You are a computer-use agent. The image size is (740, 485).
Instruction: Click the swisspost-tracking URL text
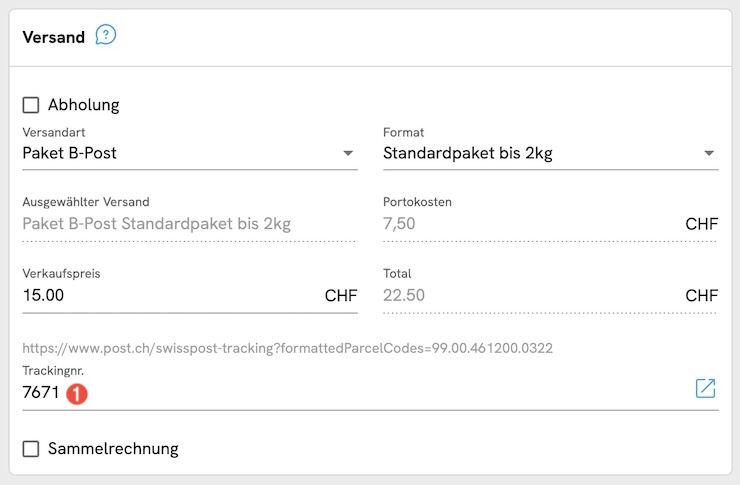point(288,348)
